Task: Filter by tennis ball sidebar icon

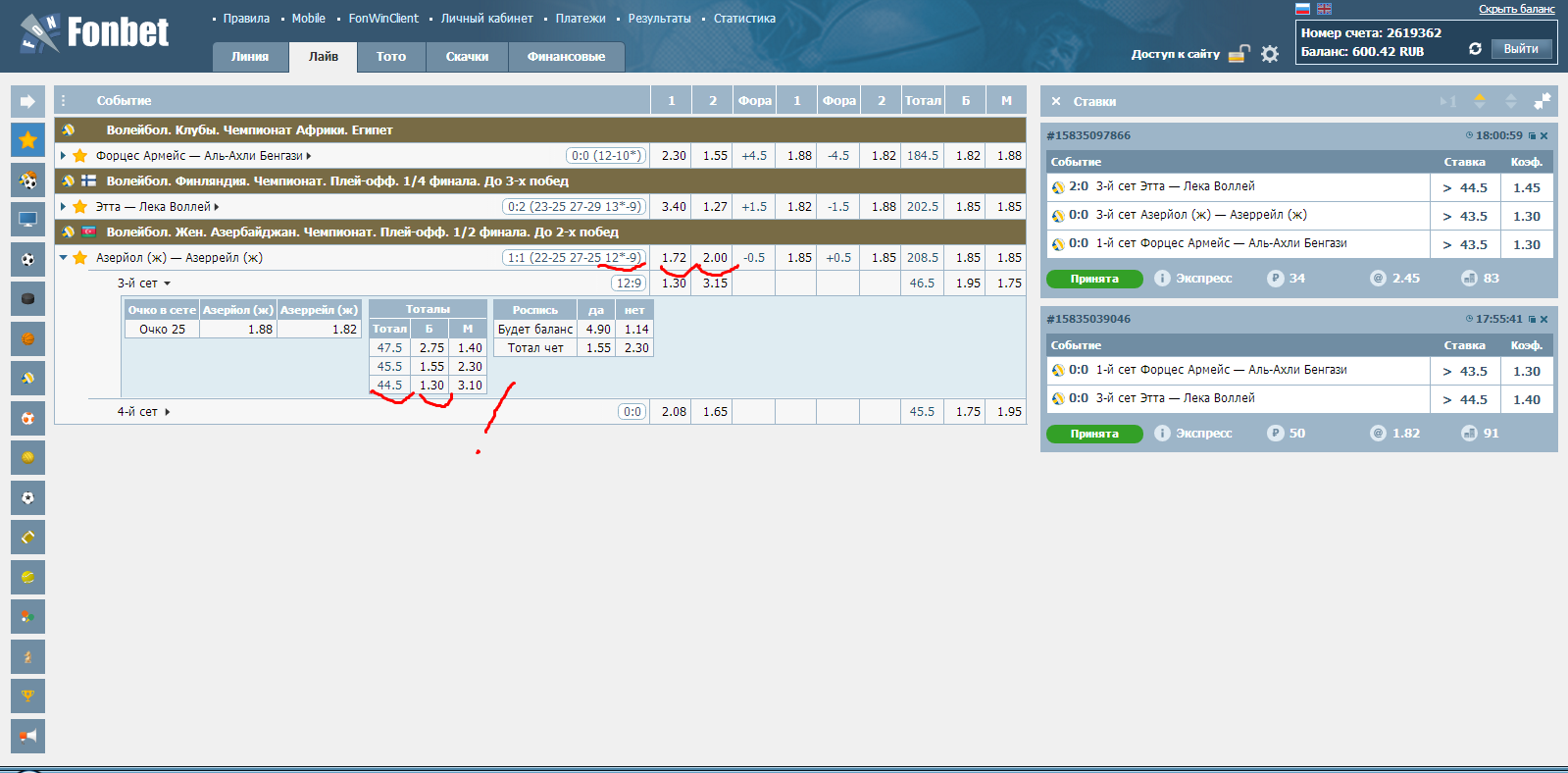Action: click(x=27, y=577)
